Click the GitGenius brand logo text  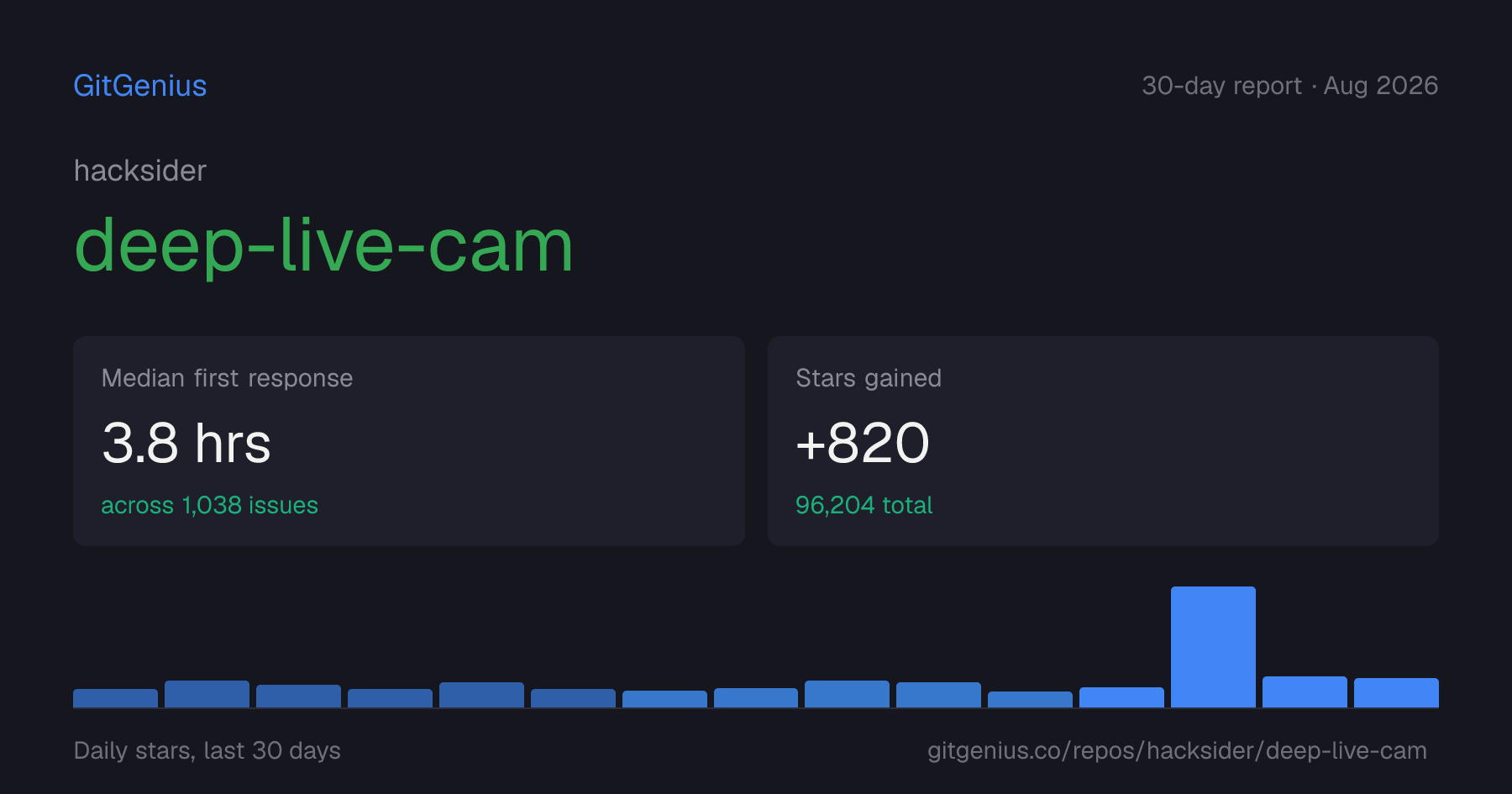(140, 86)
